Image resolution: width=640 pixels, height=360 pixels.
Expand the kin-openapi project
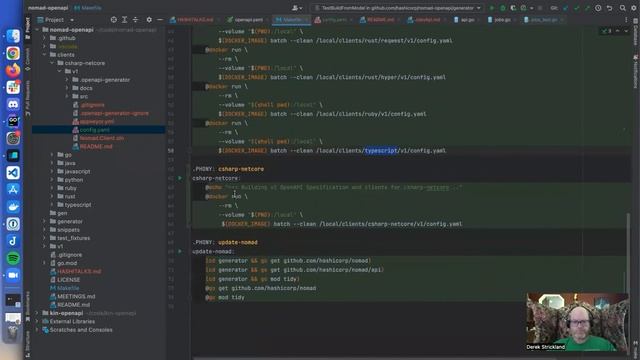coord(38,313)
